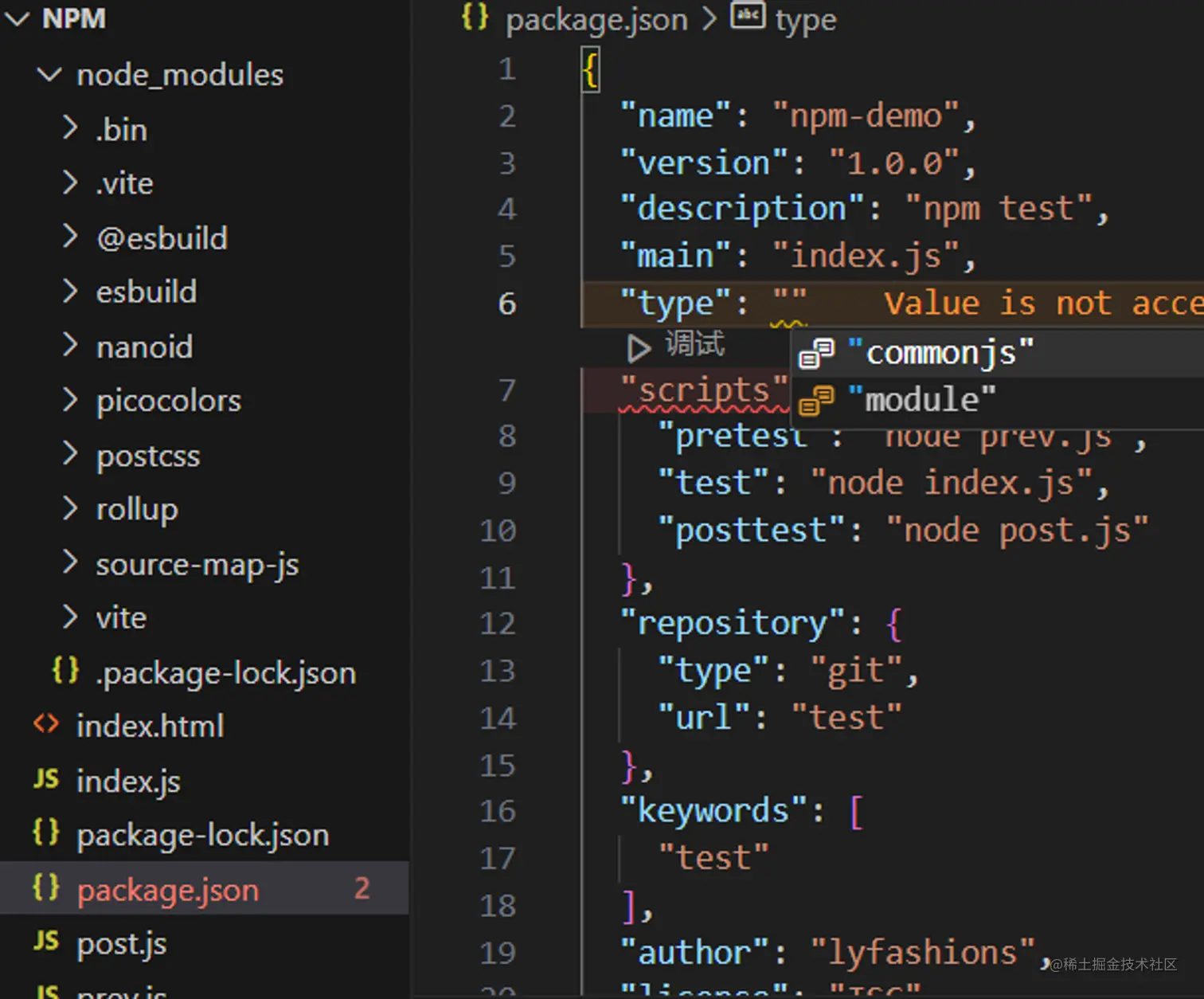Click type in the breadcrumb
Viewport: 1204px width, 999px height.
[806, 22]
